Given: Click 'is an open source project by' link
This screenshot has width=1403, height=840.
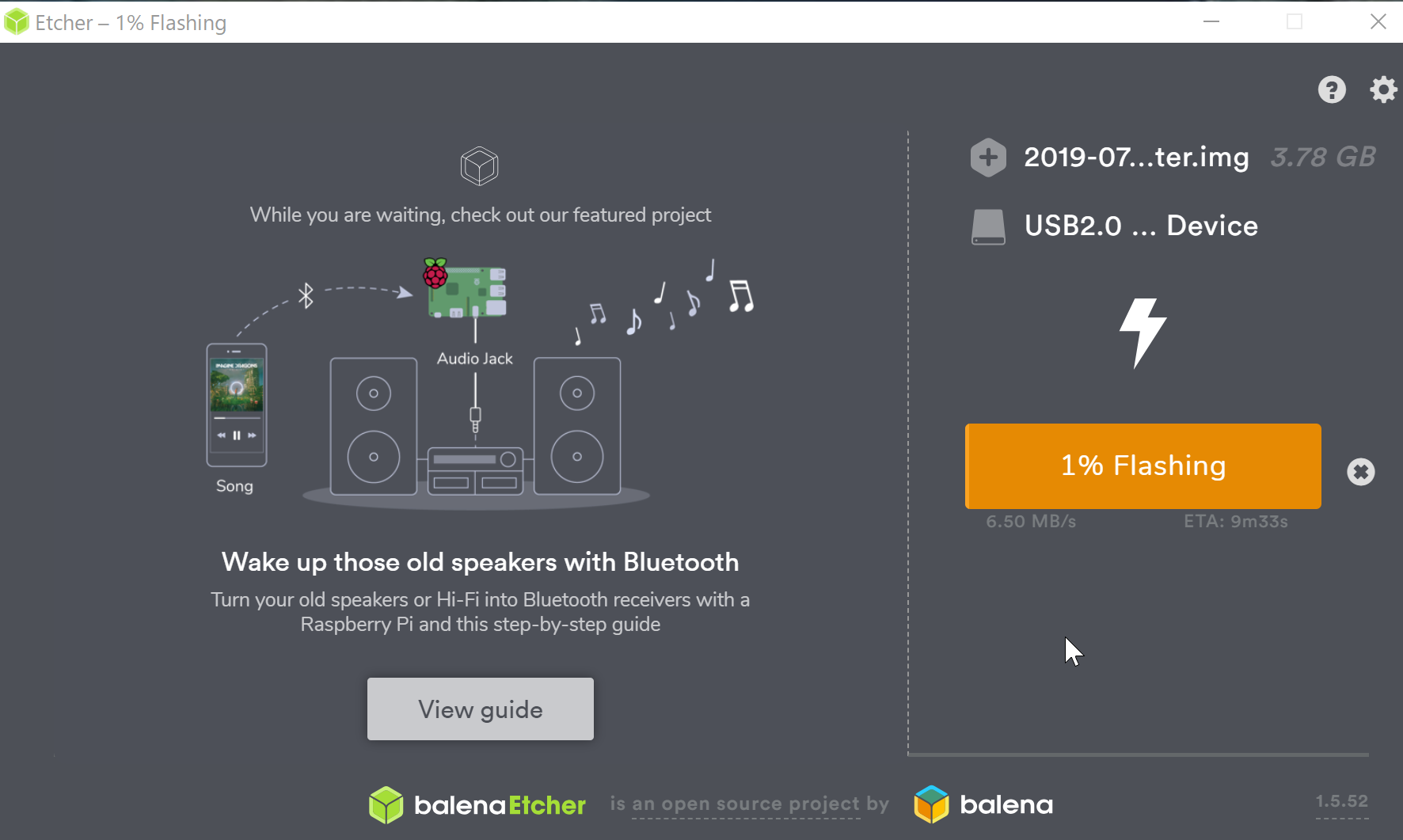Looking at the screenshot, I should (x=749, y=804).
